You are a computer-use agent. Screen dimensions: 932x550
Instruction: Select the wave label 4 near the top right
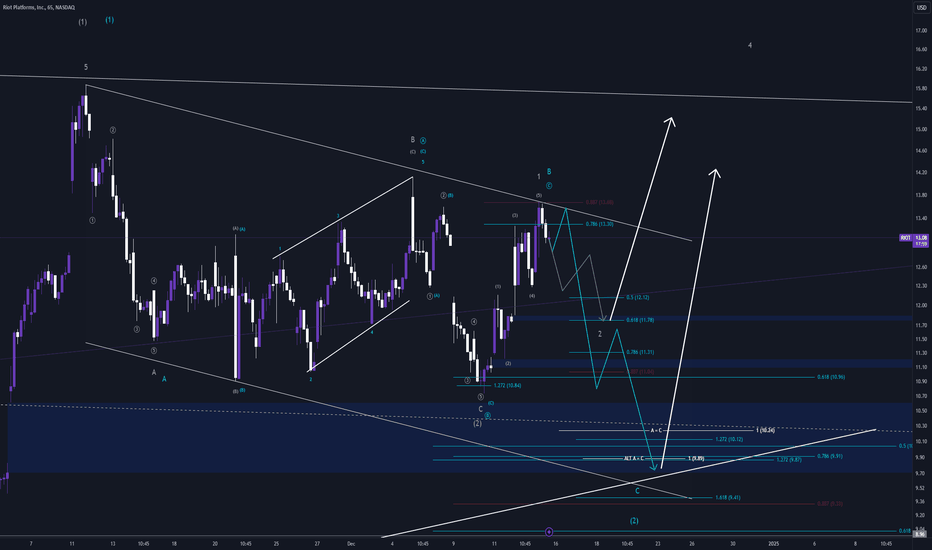point(750,45)
